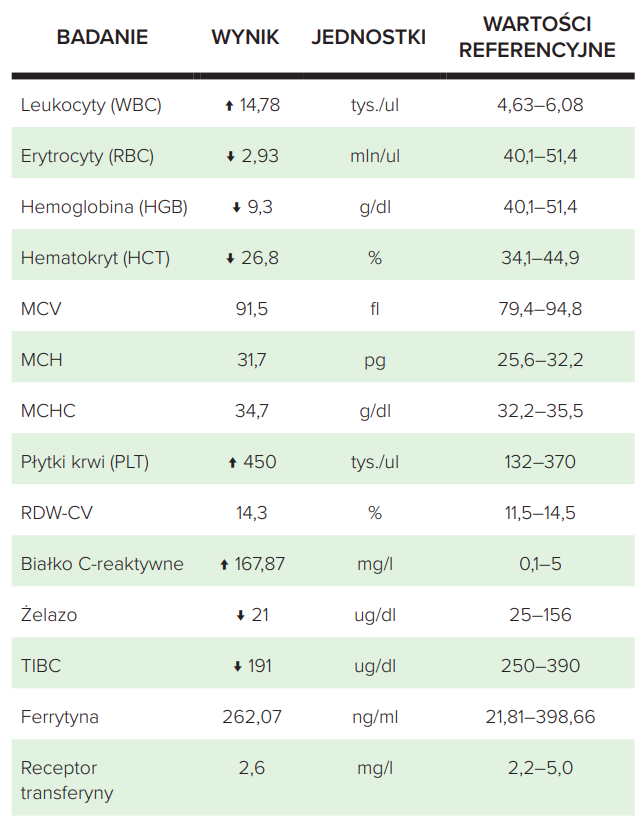Click the up arrow beside Leukocyty result
The image size is (643, 828).
229,105
